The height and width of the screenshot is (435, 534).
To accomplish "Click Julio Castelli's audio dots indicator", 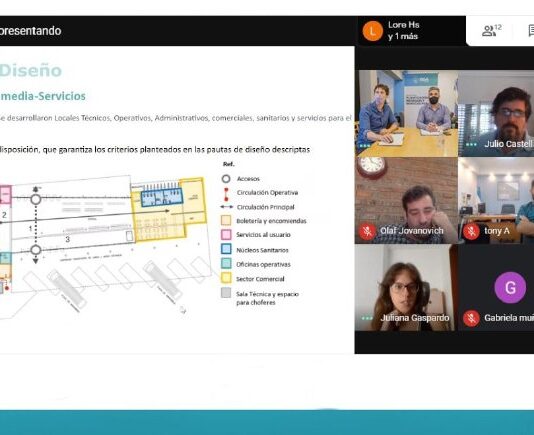I will [471, 144].
